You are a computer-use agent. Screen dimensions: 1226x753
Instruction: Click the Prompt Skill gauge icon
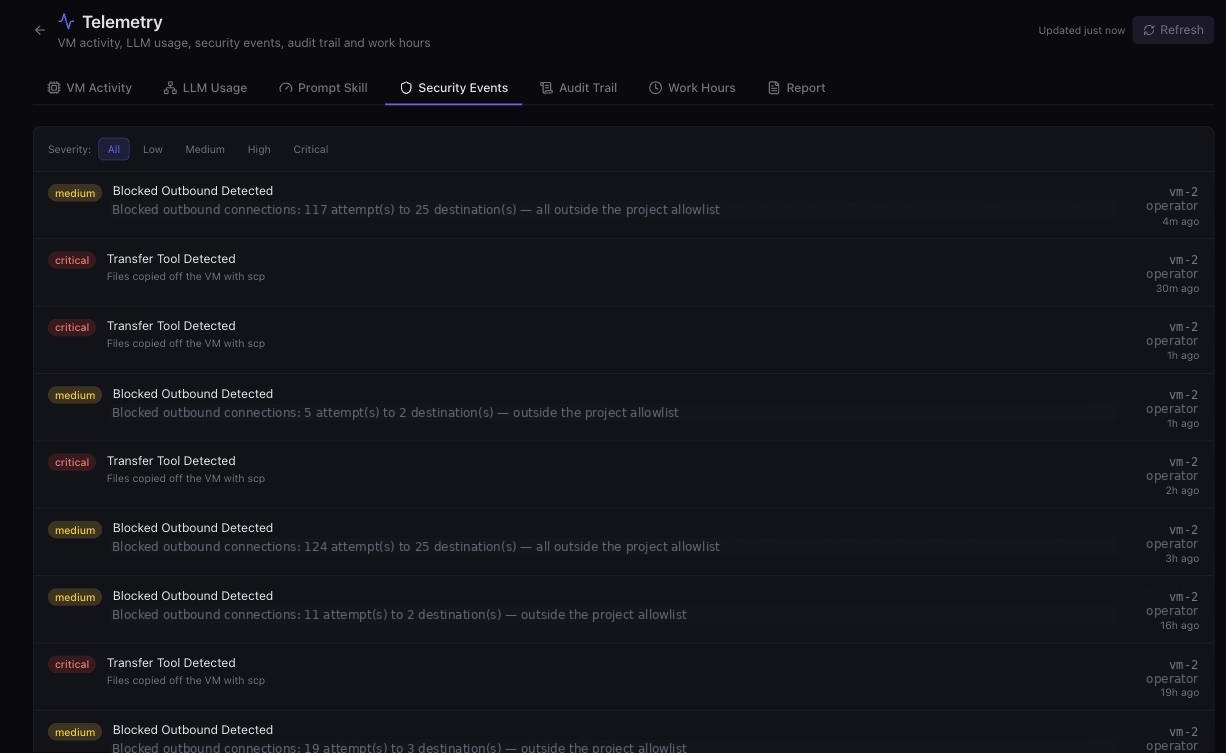(286, 88)
